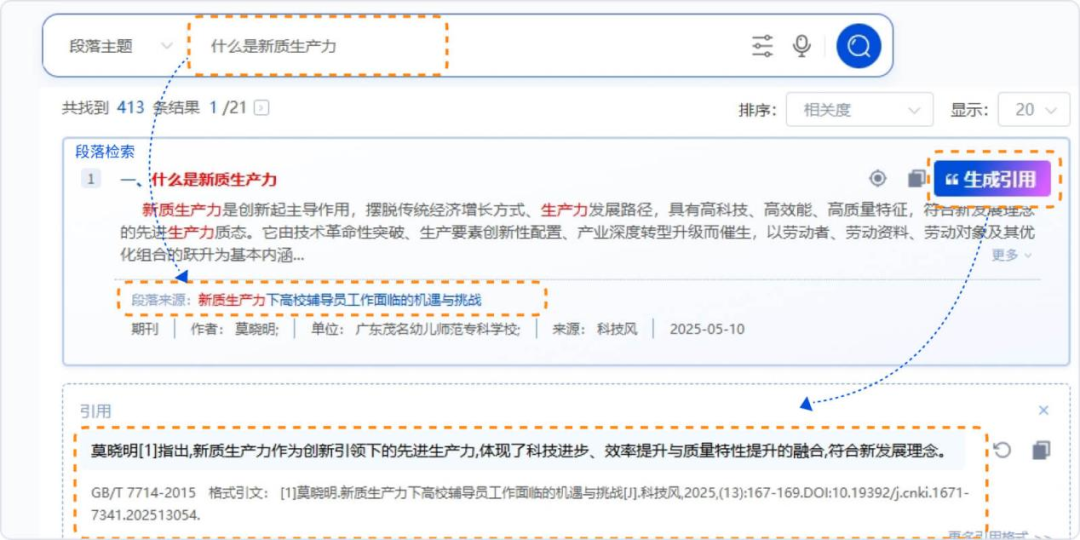Viewport: 1080px width, 540px height.
Task: Copy the generated citation text
Action: pyautogui.click(x=1041, y=450)
